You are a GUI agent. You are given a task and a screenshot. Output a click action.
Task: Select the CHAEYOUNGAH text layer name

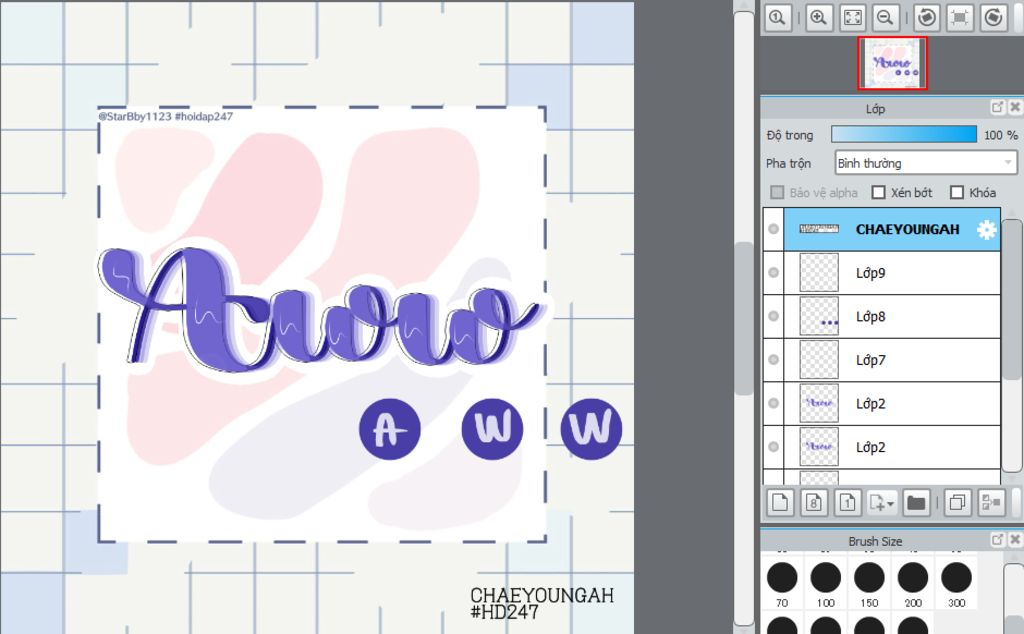[x=907, y=229]
